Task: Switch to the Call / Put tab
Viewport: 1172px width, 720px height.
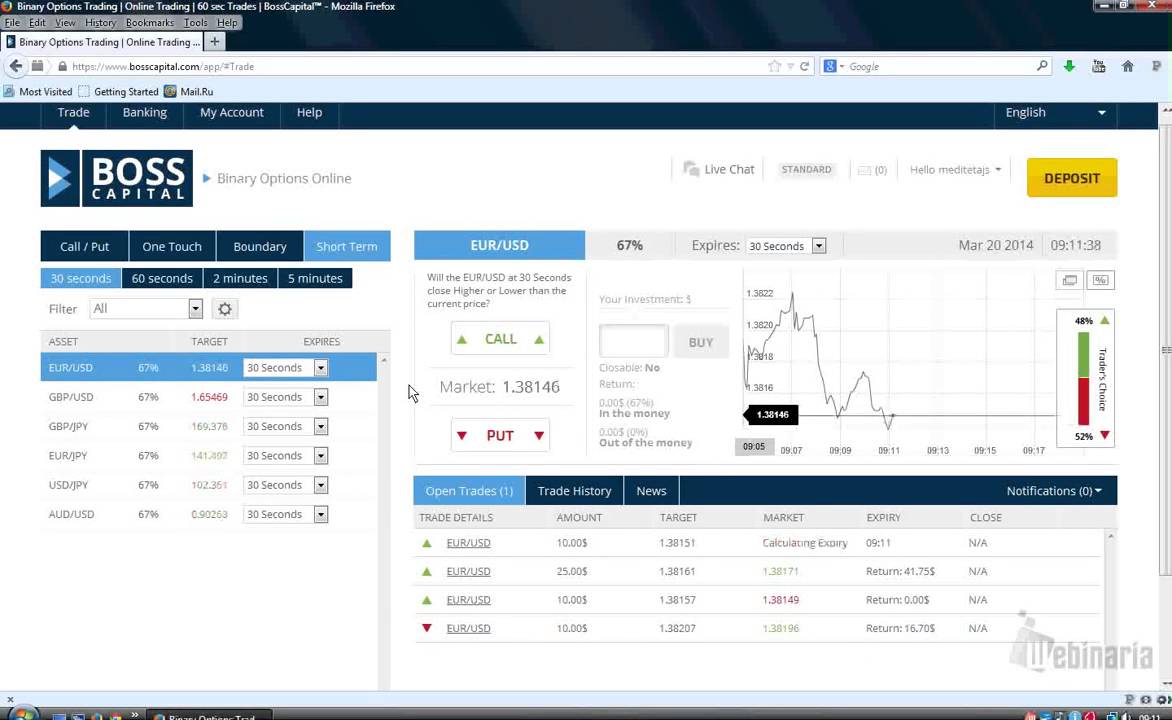Action: coord(84,246)
